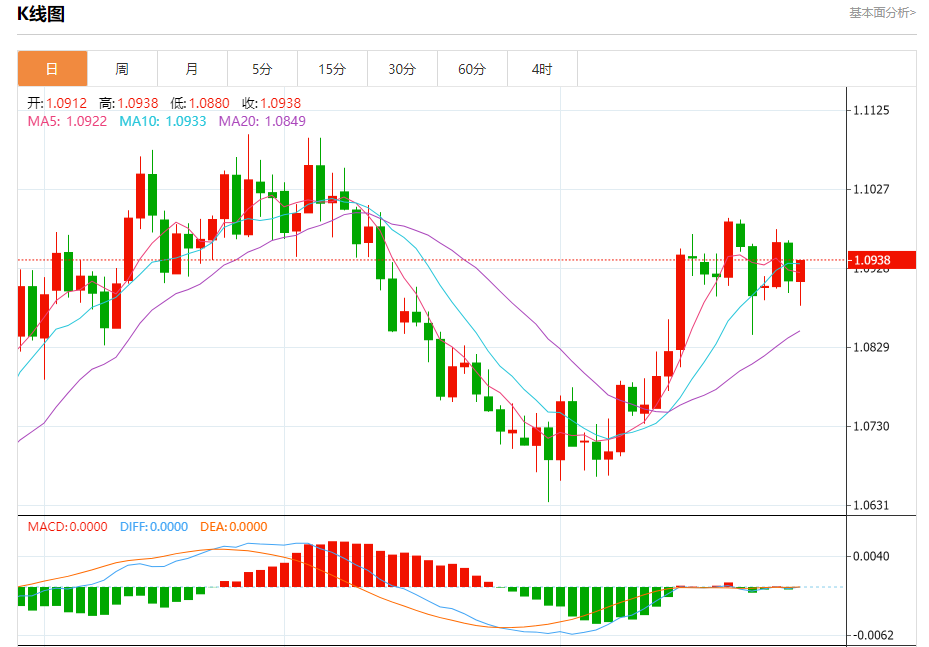929x647 pixels.
Task: Click the 开:1.0912 open price value
Action: [x=57, y=103]
